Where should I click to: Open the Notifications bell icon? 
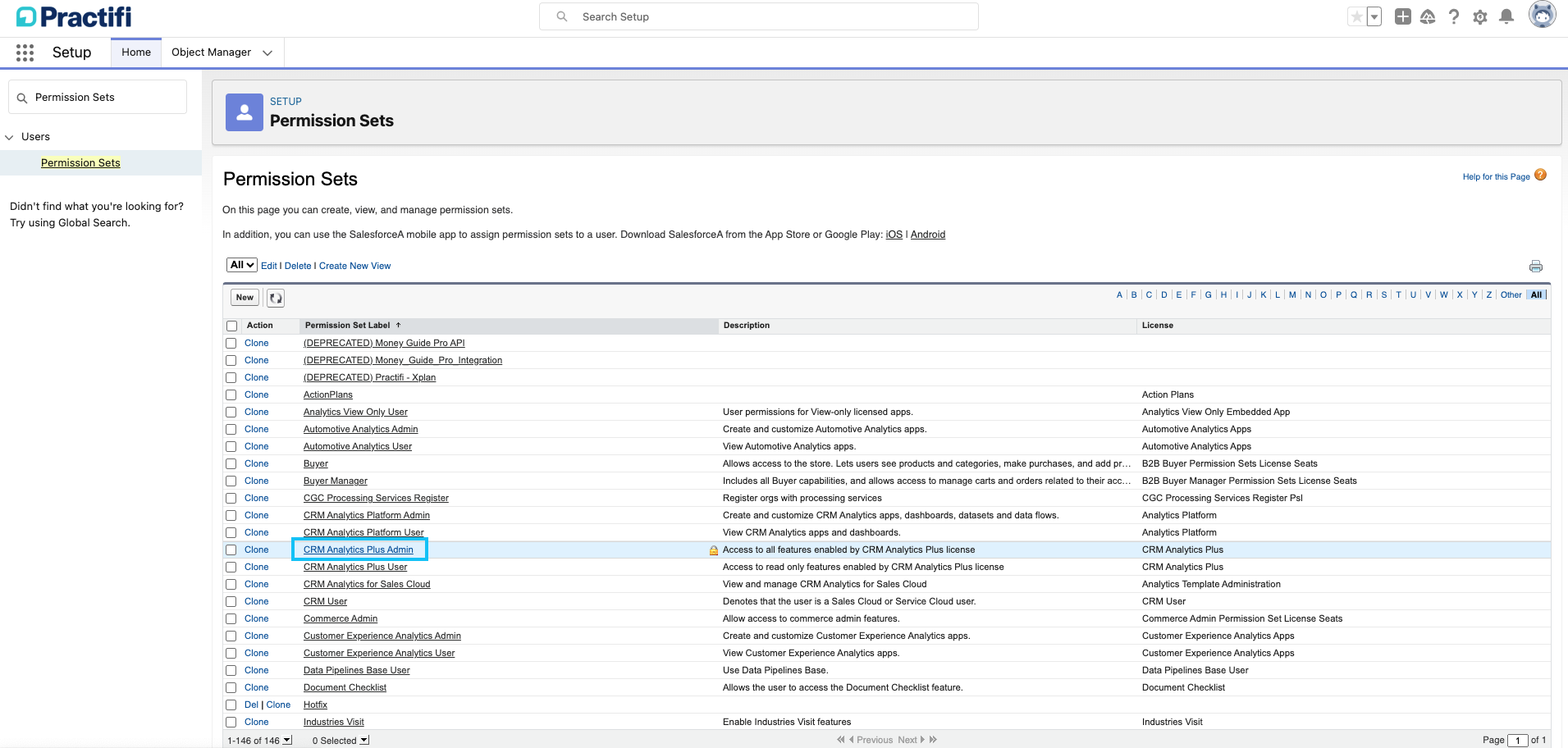coord(1506,16)
